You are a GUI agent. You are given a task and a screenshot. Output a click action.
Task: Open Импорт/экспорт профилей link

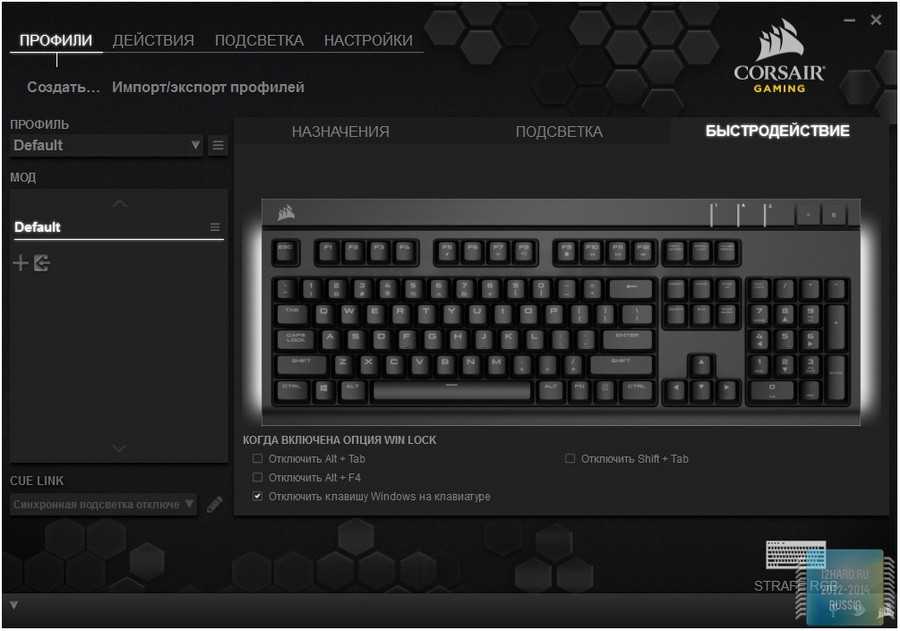click(x=208, y=87)
